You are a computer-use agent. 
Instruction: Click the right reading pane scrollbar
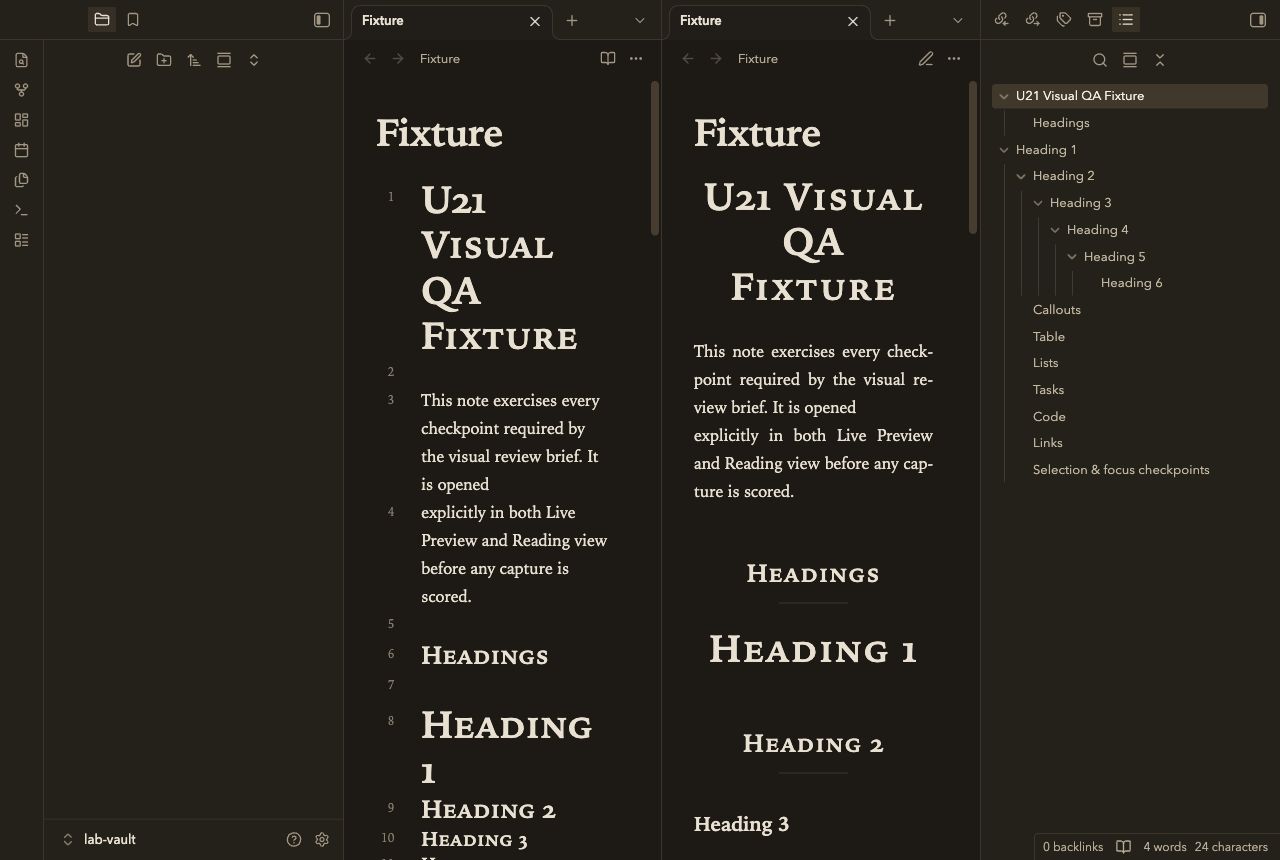click(973, 158)
